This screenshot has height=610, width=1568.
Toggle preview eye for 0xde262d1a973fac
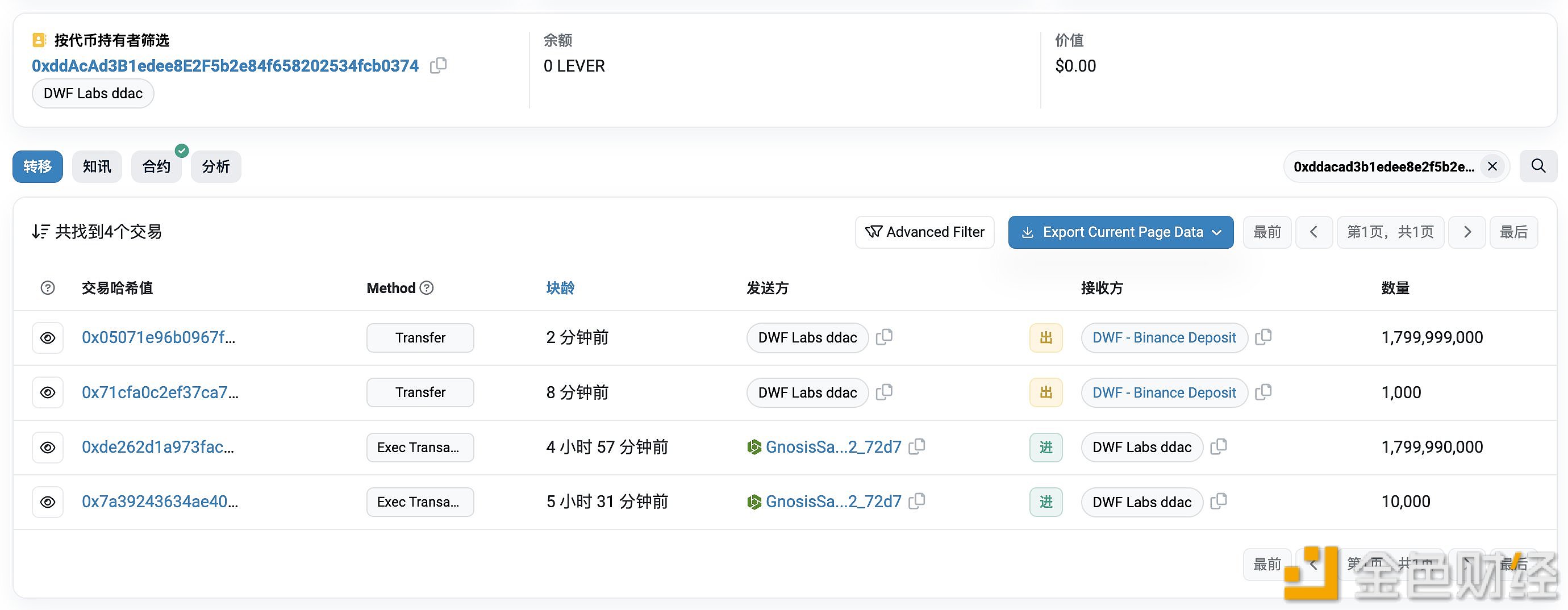click(48, 448)
